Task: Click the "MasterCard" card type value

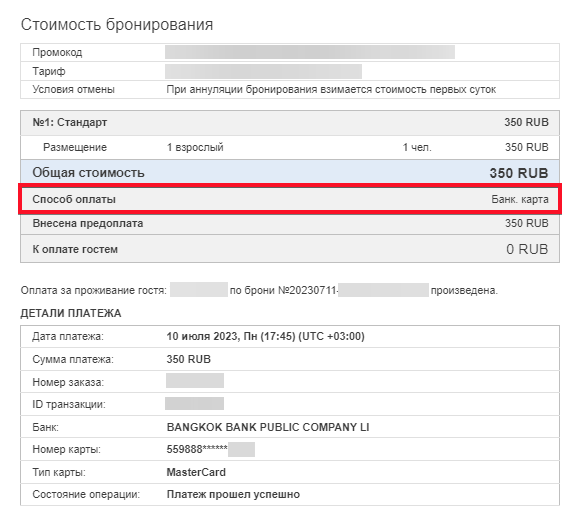Action: [196, 472]
